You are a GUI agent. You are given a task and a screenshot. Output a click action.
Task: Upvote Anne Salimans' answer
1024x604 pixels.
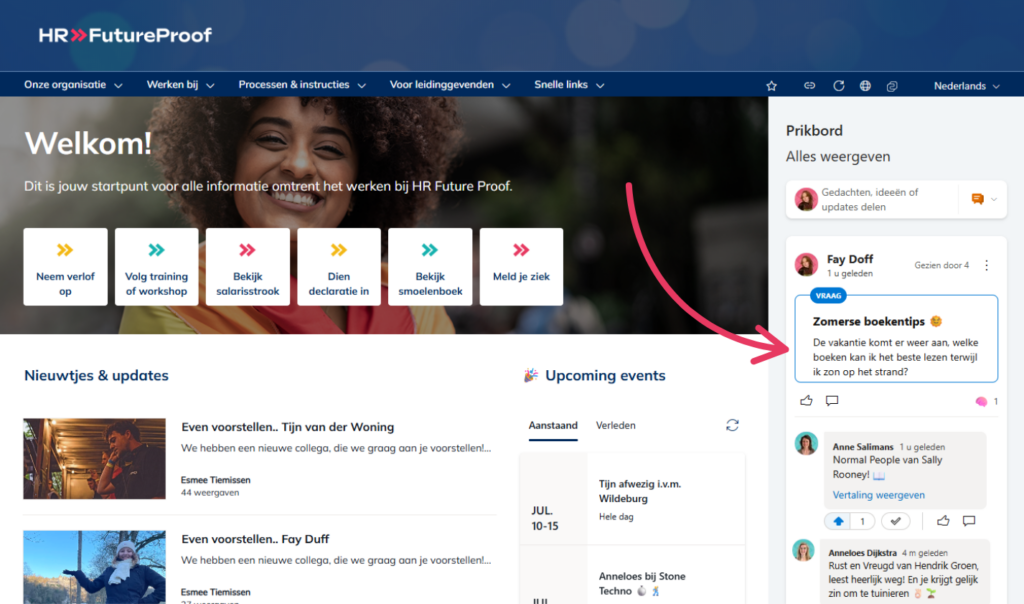[x=839, y=521]
